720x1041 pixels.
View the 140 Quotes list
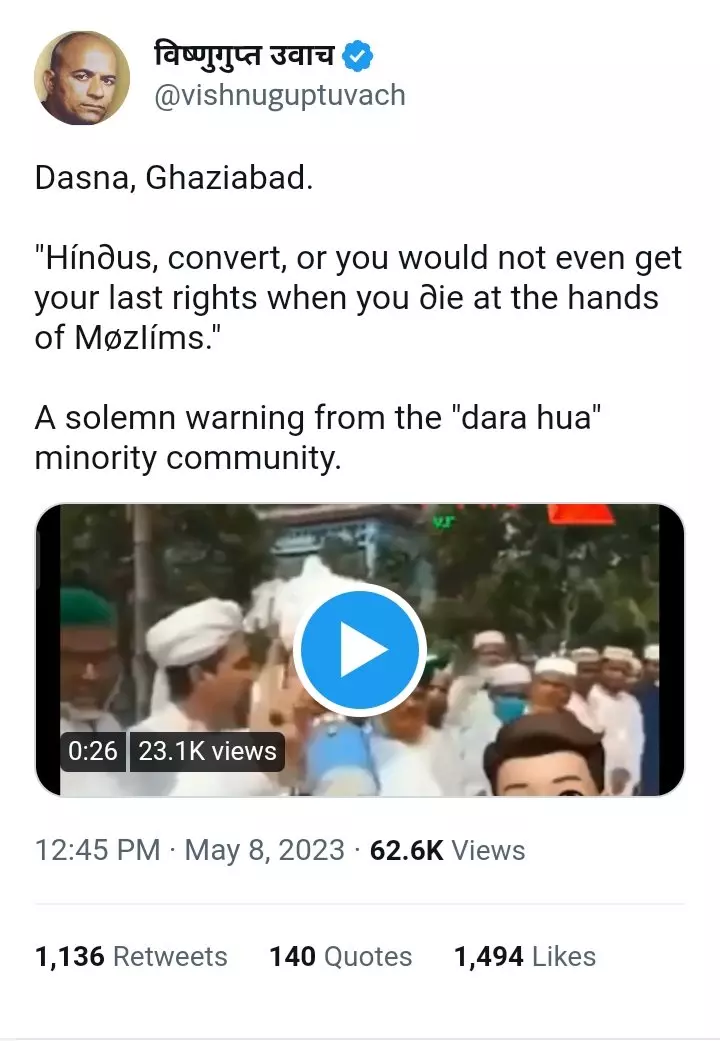pos(340,957)
